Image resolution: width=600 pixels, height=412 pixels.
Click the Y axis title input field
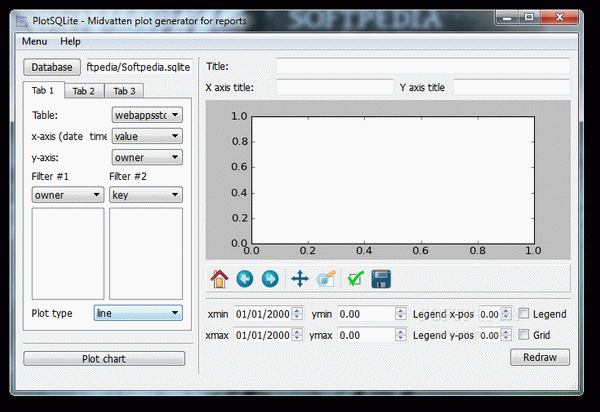[x=512, y=87]
